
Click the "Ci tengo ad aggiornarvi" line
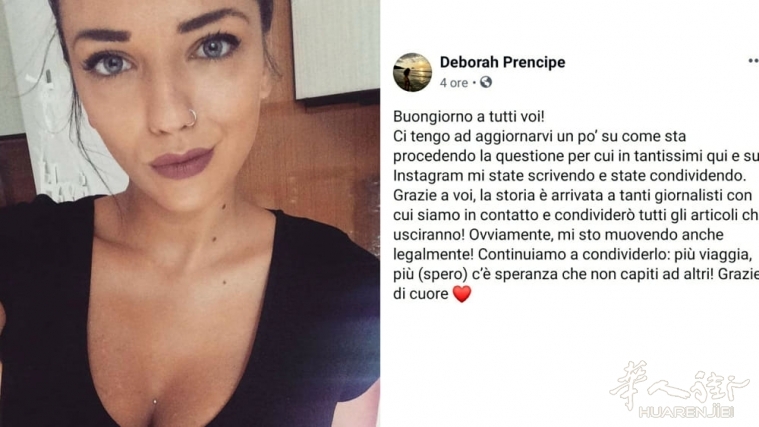[x=539, y=137]
